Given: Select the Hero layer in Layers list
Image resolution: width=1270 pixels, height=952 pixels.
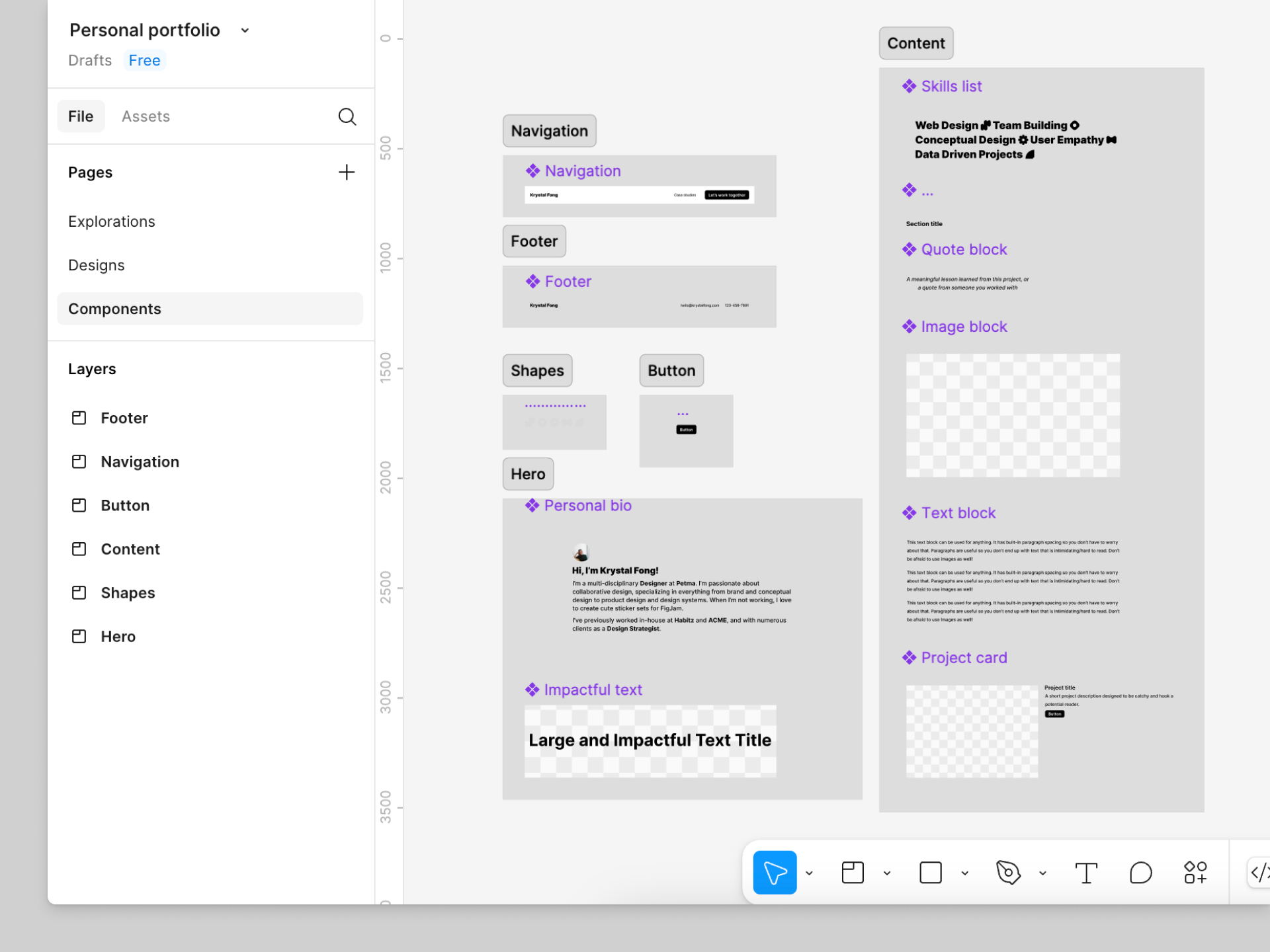Looking at the screenshot, I should pyautogui.click(x=118, y=637).
